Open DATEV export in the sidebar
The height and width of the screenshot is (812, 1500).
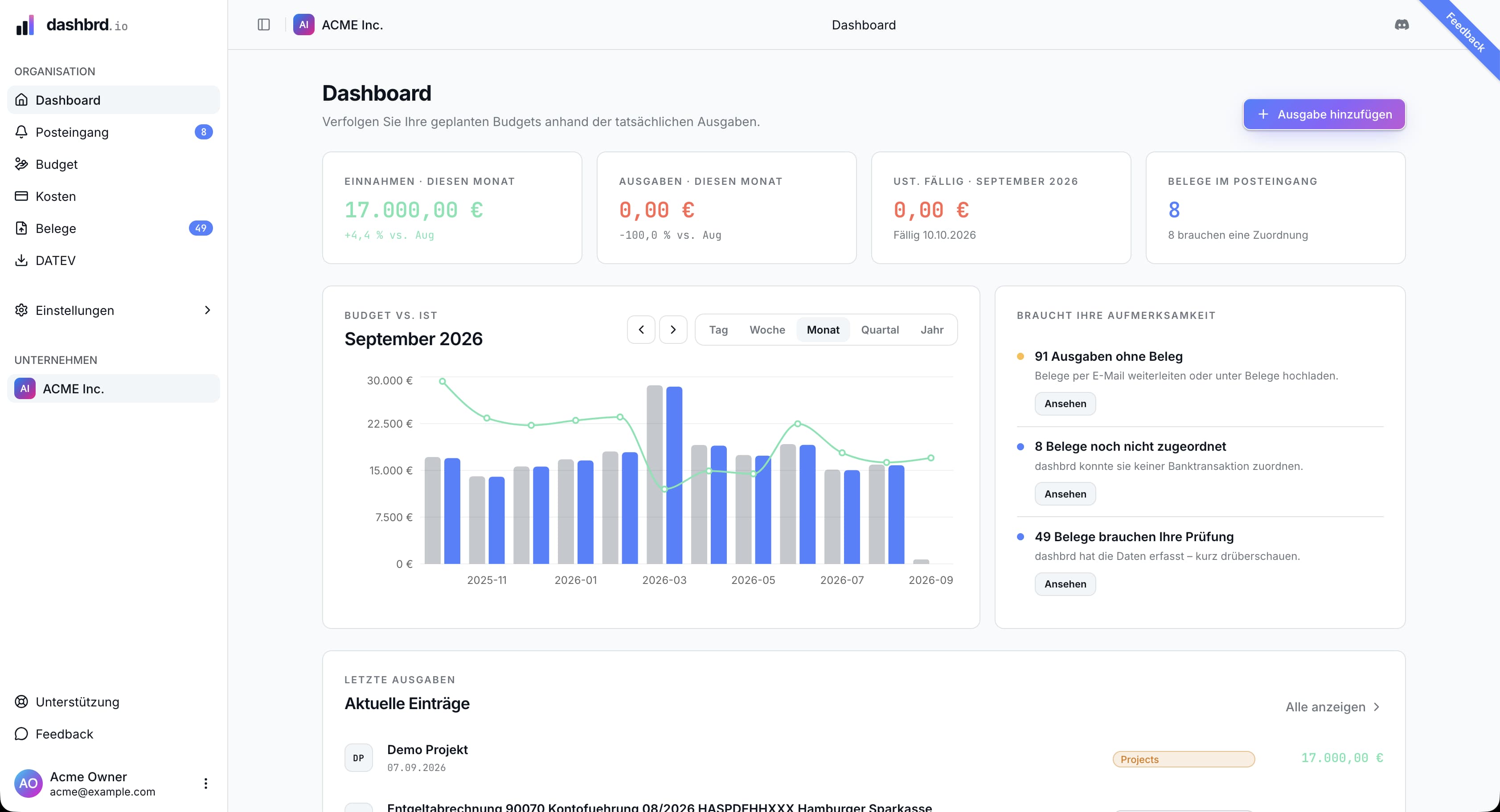tap(114, 260)
